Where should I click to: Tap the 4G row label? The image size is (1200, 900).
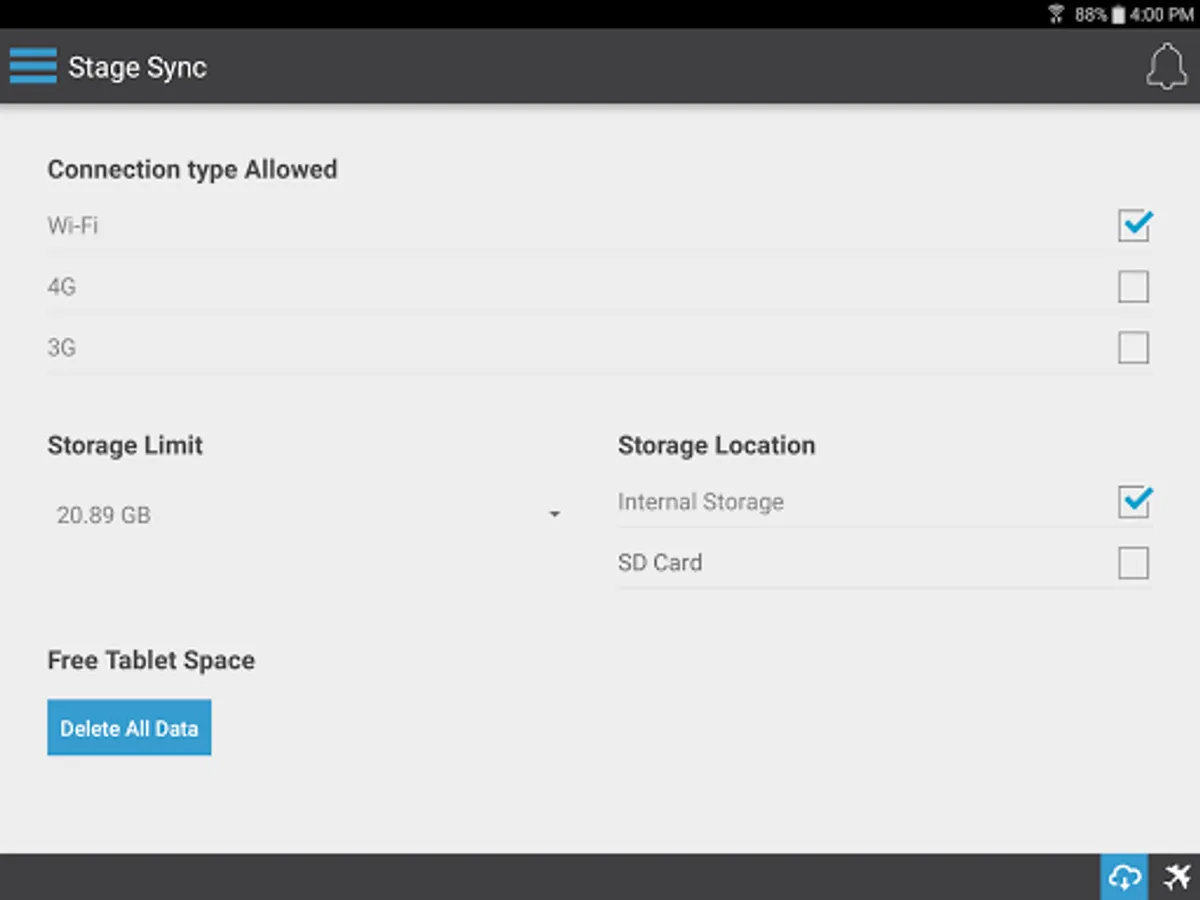62,287
